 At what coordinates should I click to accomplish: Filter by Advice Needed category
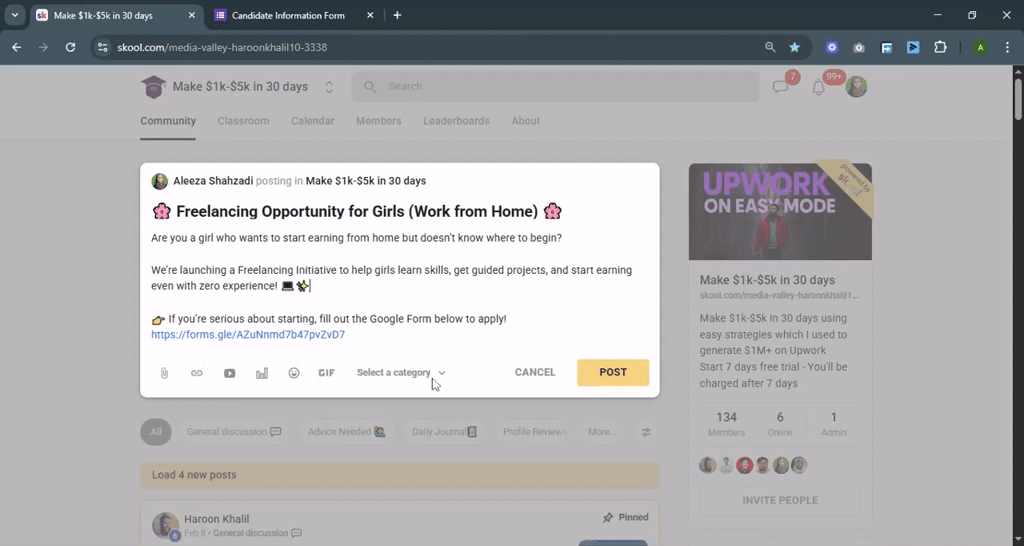coord(347,432)
